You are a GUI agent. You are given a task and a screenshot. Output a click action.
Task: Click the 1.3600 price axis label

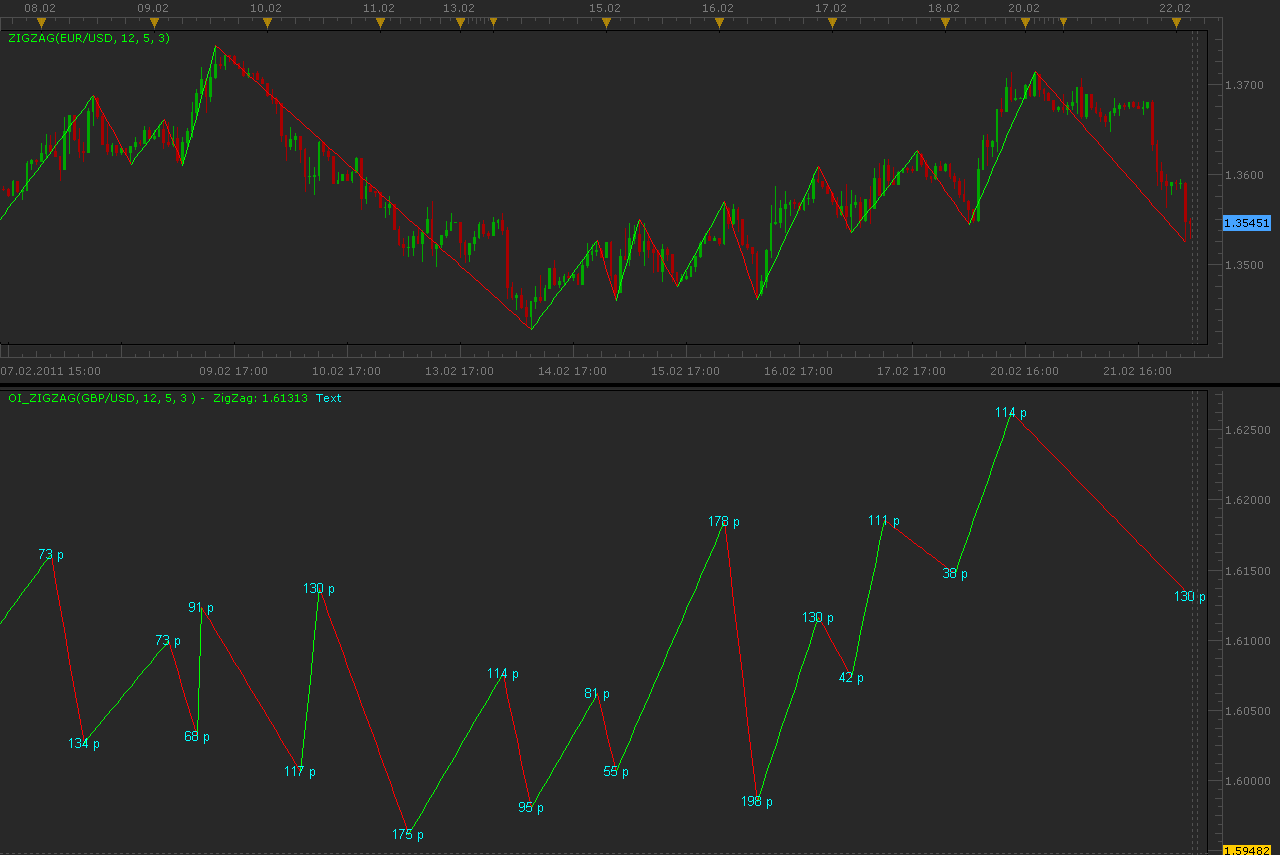[1245, 175]
